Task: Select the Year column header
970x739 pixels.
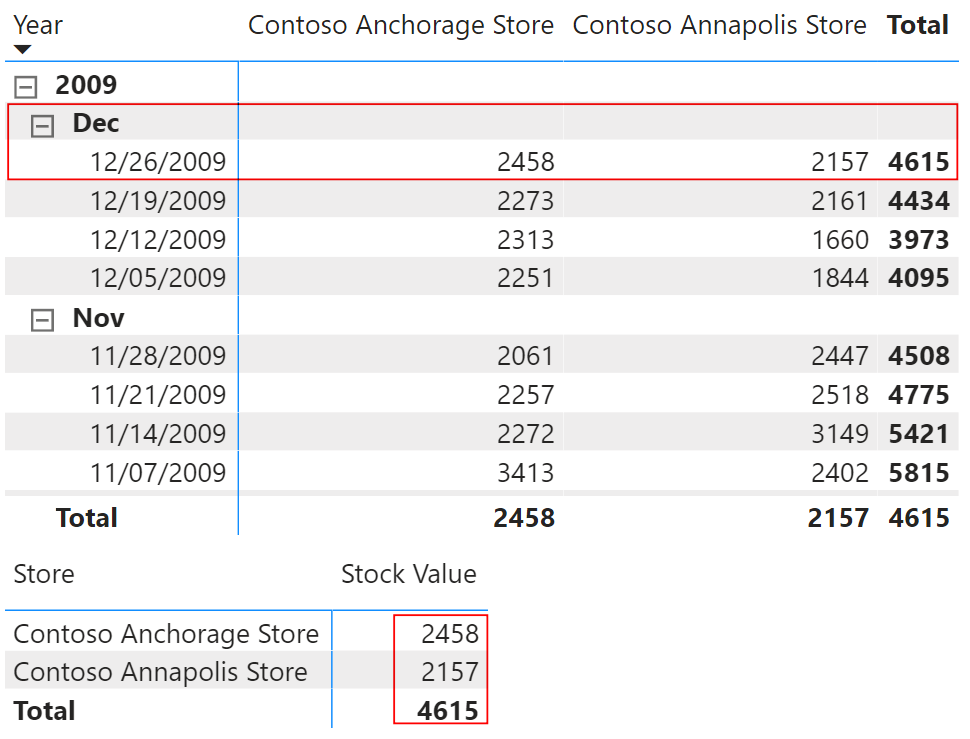Action: [38, 25]
